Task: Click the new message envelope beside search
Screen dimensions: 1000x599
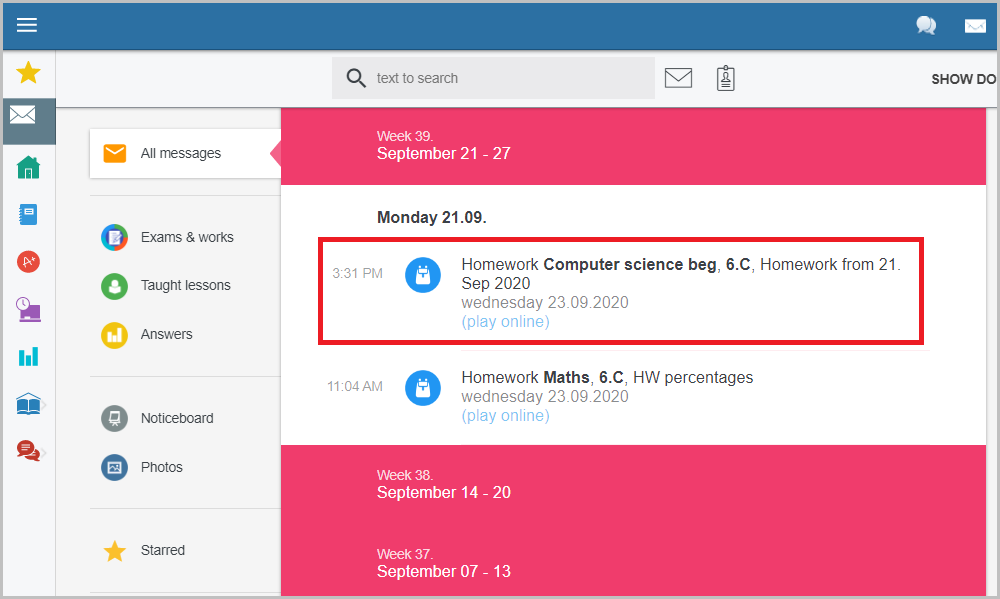Action: pos(678,78)
